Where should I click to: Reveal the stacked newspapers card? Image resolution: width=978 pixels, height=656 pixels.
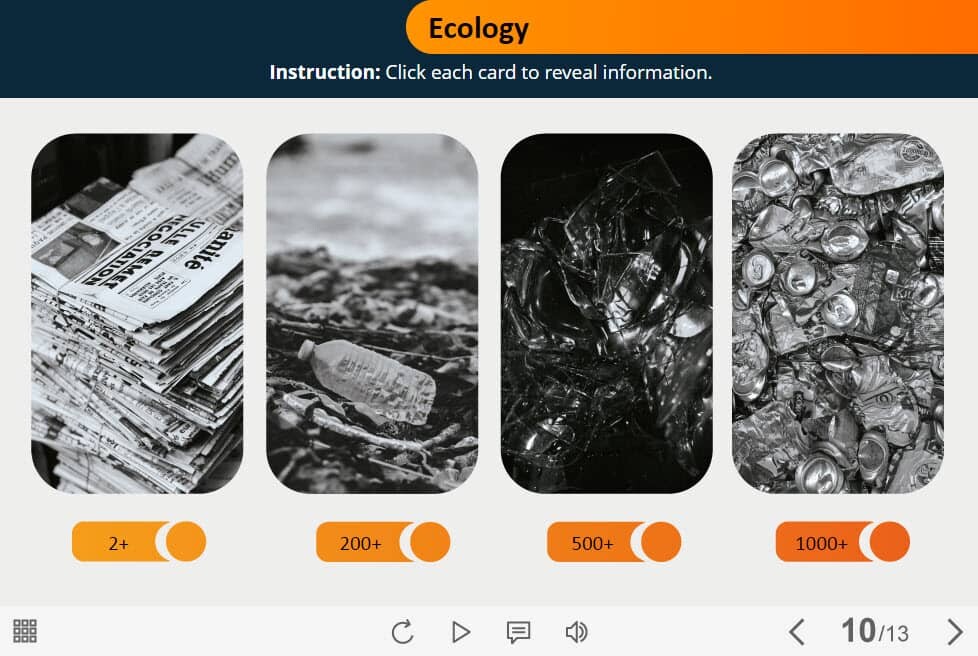coord(137,313)
